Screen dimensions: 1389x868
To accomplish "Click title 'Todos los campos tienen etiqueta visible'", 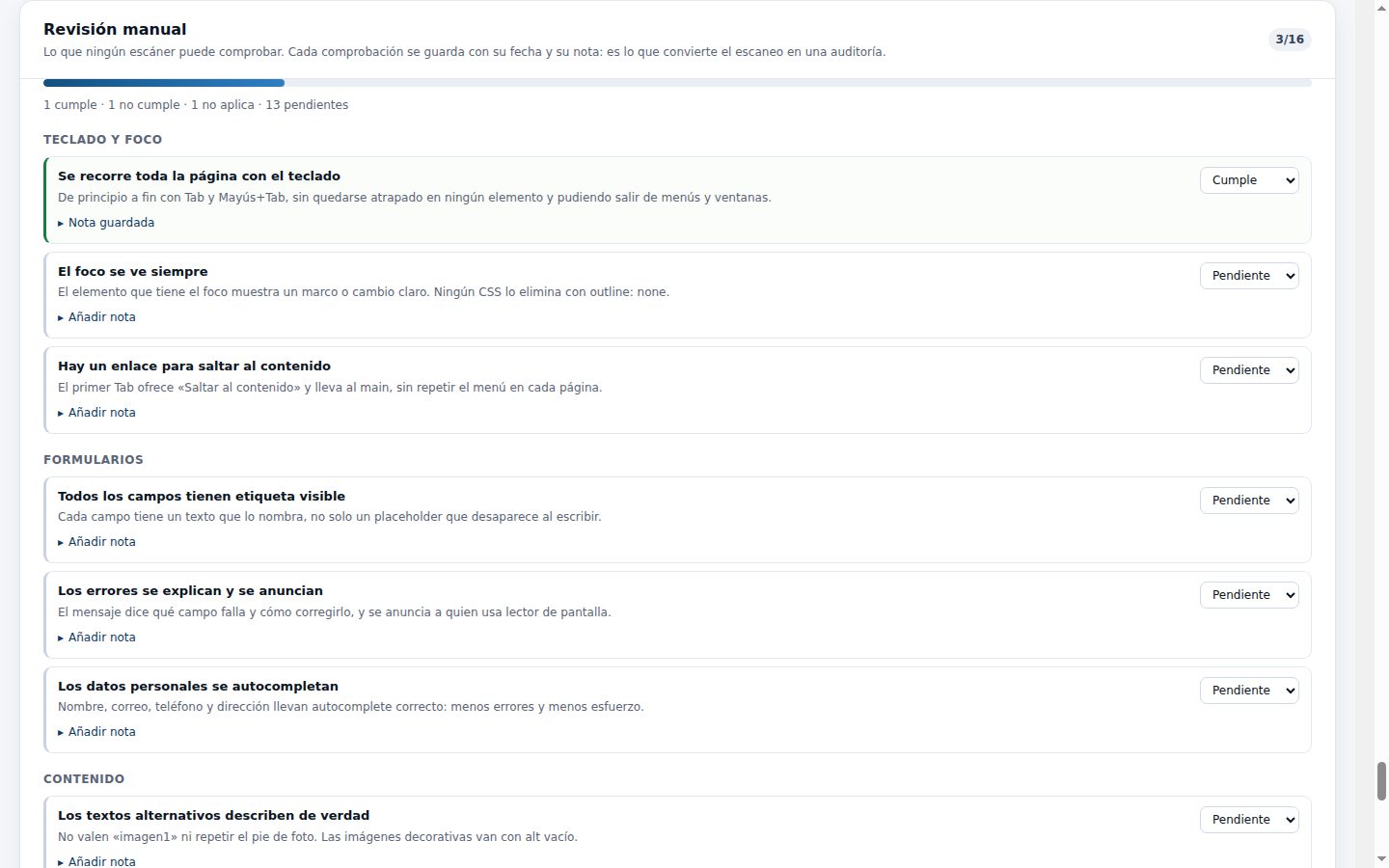I will coord(202,497).
